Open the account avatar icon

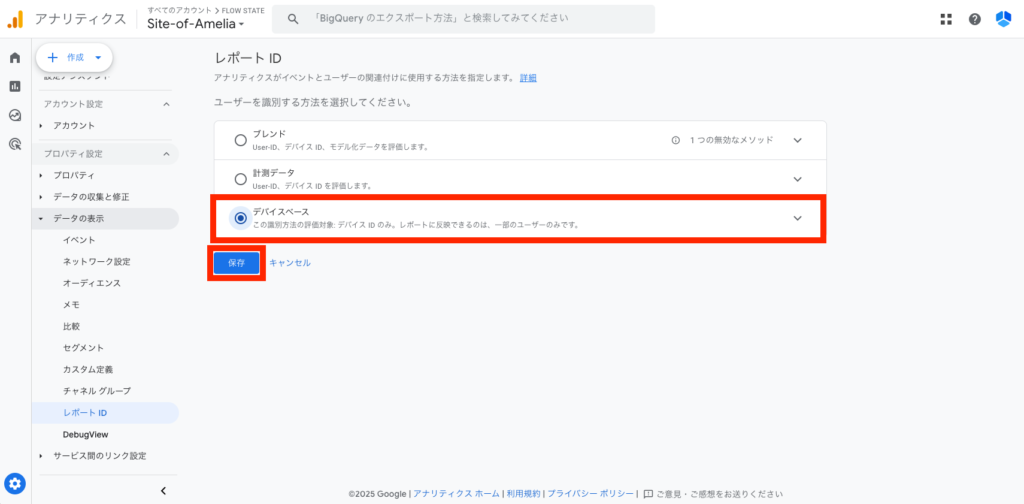[1003, 19]
